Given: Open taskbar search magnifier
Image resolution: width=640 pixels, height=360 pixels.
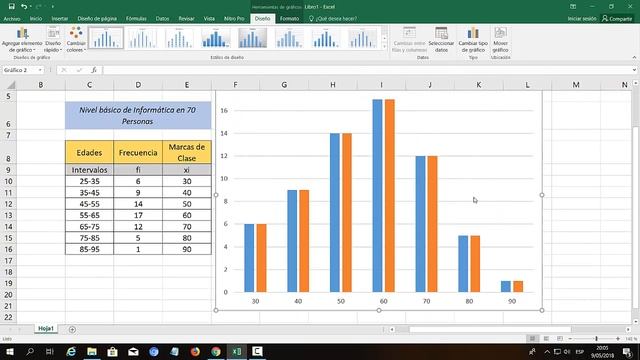Looking at the screenshot, I should pyautogui.click(x=30, y=351).
